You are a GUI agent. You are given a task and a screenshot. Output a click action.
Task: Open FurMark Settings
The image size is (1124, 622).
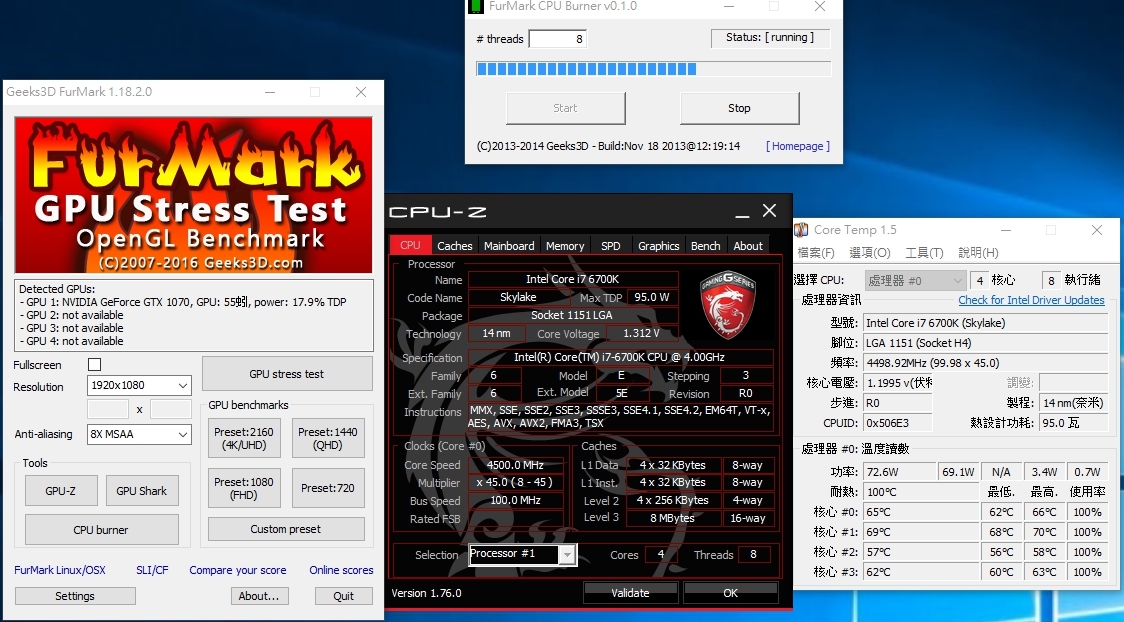75,595
